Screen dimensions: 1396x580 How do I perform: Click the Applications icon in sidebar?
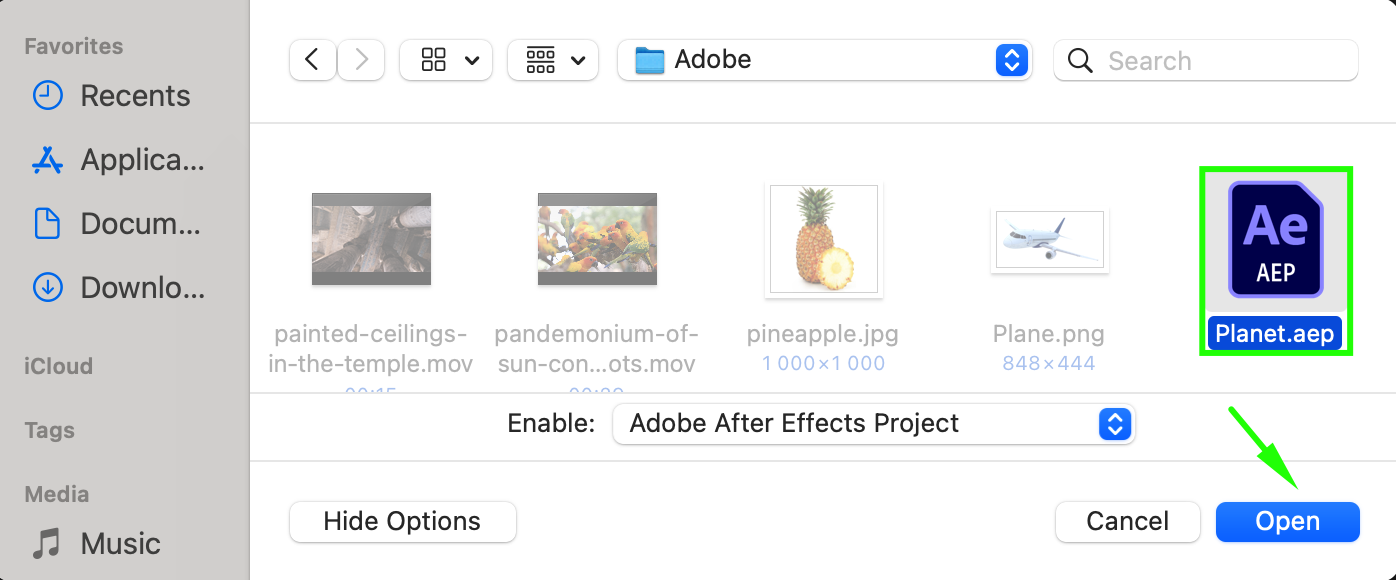pos(47,160)
